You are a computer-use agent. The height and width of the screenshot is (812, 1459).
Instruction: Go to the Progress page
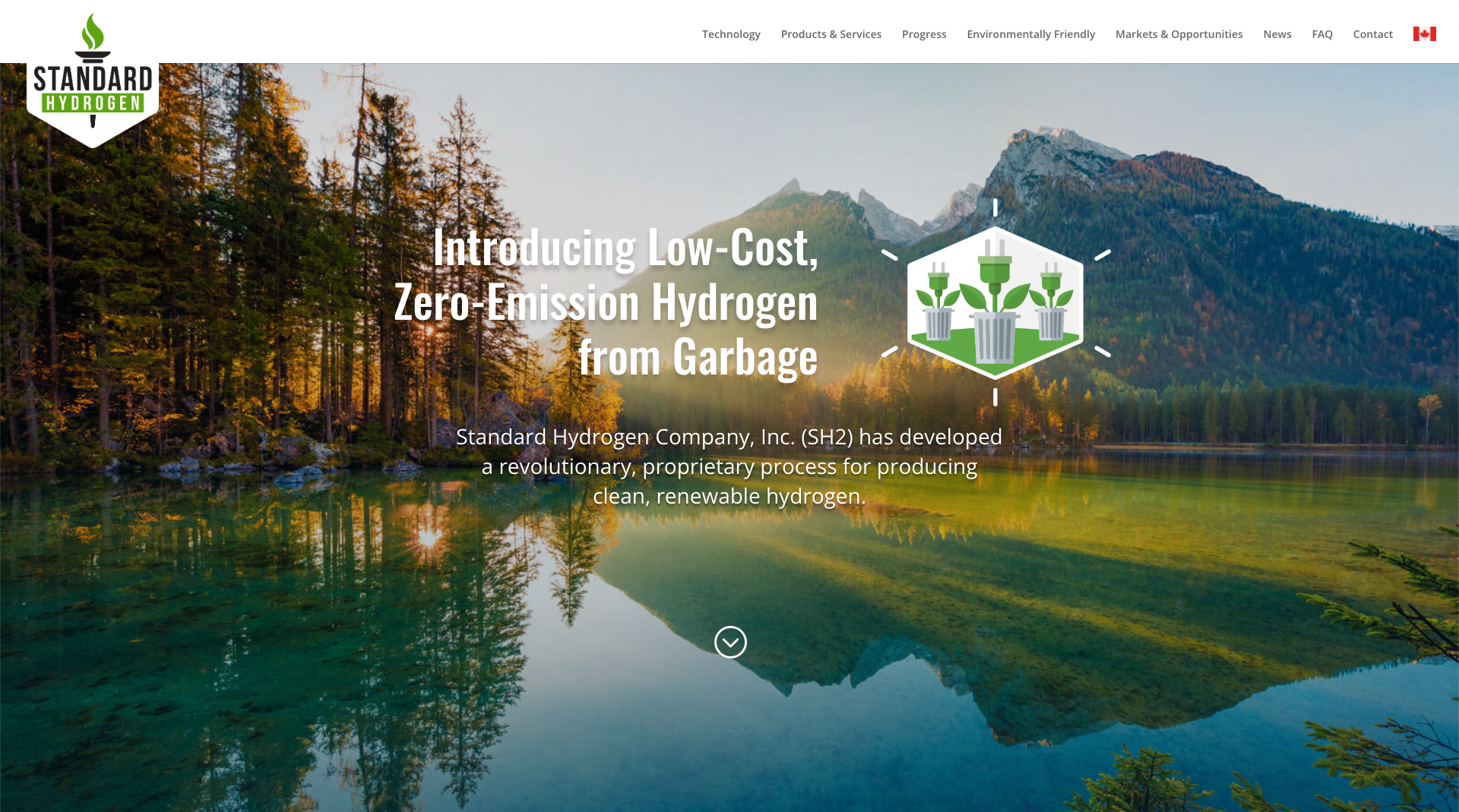point(924,34)
